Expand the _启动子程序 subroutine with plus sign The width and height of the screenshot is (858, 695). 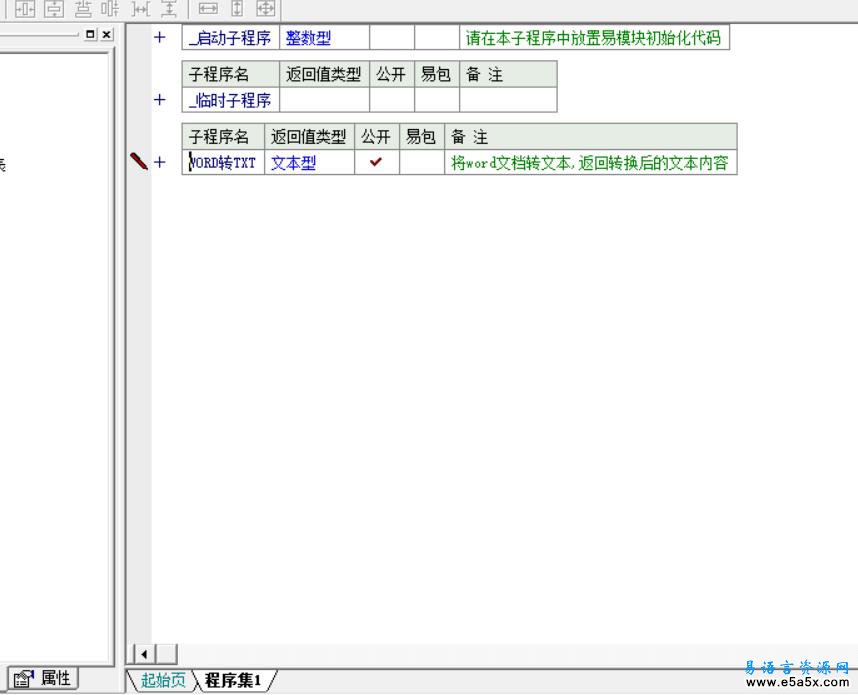pyautogui.click(x=160, y=37)
